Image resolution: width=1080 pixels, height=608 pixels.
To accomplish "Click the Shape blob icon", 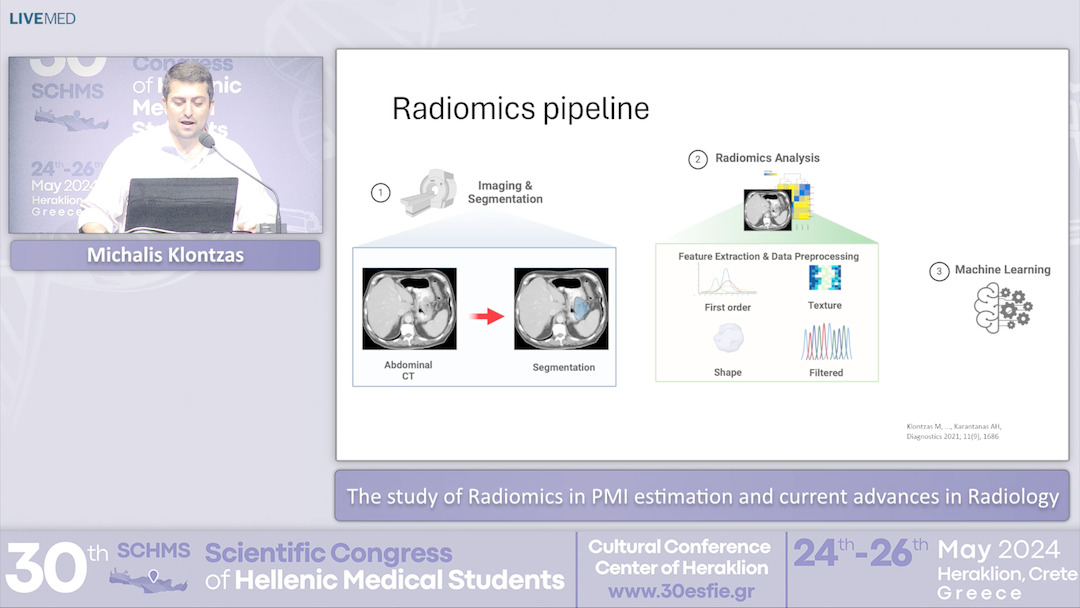I will [728, 339].
